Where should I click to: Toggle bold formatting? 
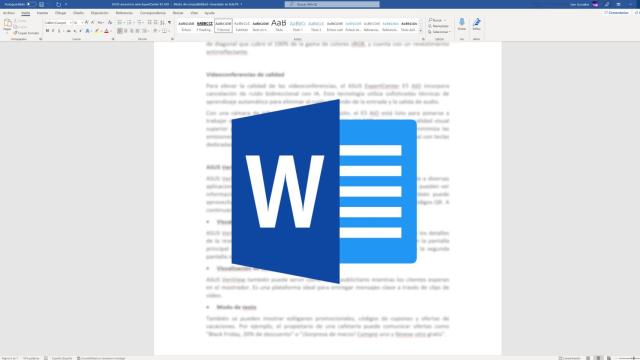(47, 31)
